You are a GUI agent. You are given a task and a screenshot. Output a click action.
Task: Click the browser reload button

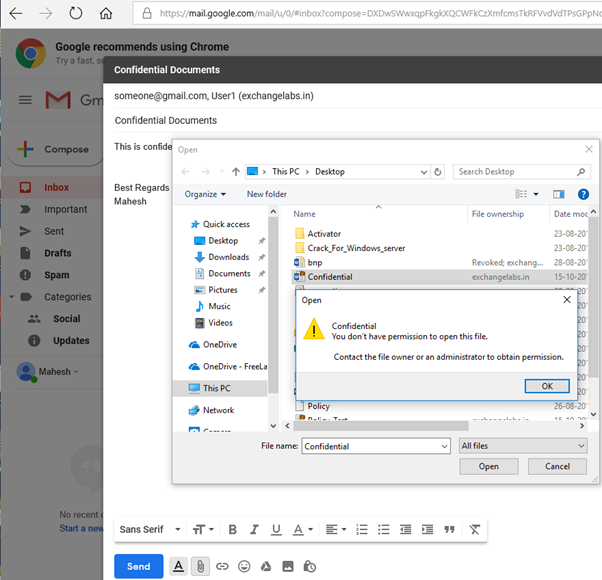click(76, 13)
